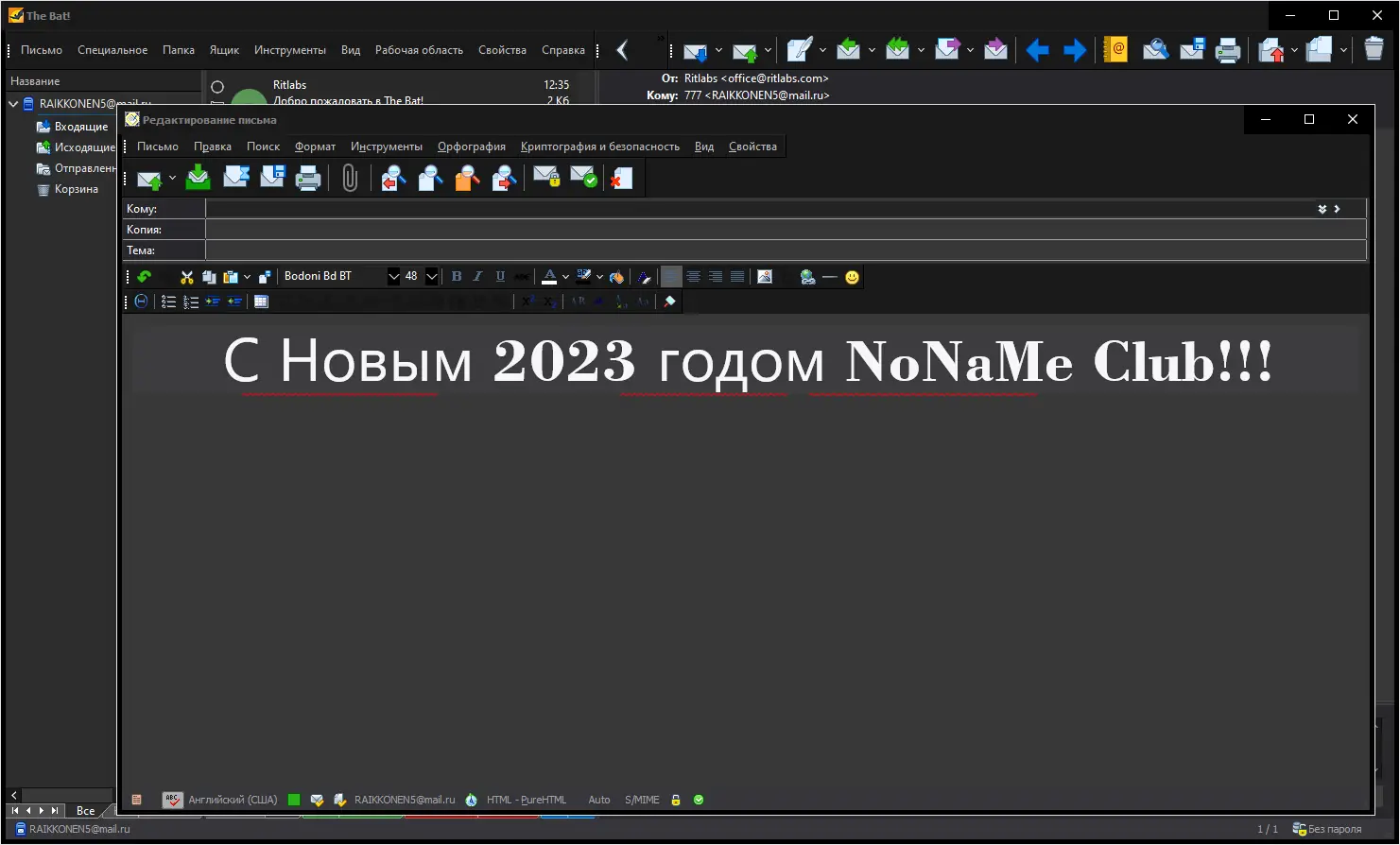Insert a table into the message
The image size is (1400, 845).
click(x=261, y=301)
